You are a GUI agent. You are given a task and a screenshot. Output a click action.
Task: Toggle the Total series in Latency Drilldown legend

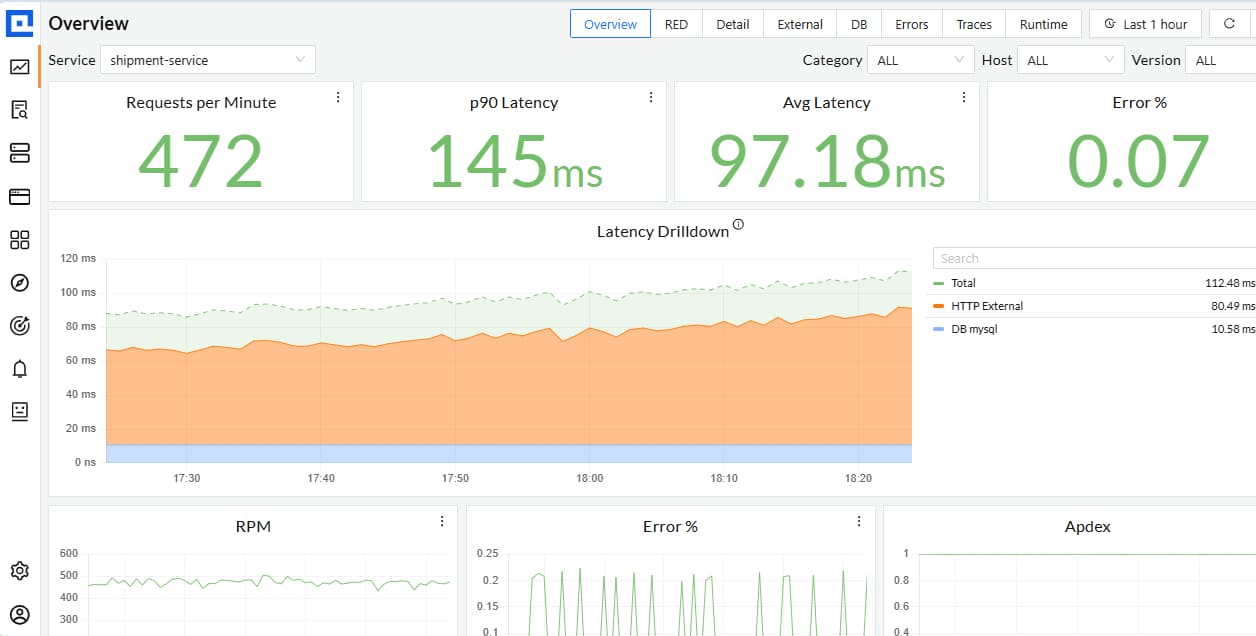click(965, 283)
